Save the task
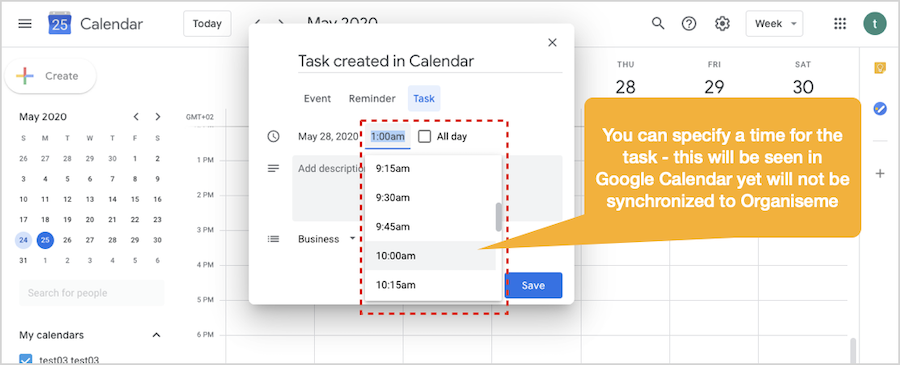This screenshot has width=900, height=365. (x=533, y=286)
